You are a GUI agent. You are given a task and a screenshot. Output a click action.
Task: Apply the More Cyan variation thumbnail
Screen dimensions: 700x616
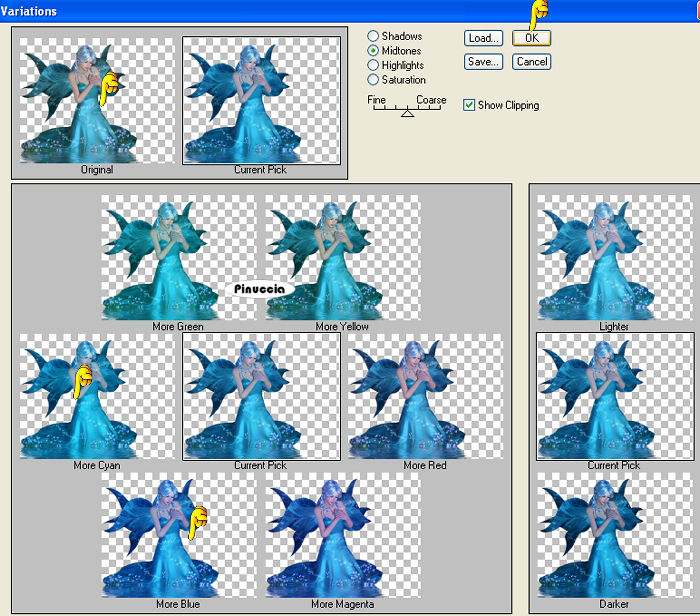(x=97, y=396)
